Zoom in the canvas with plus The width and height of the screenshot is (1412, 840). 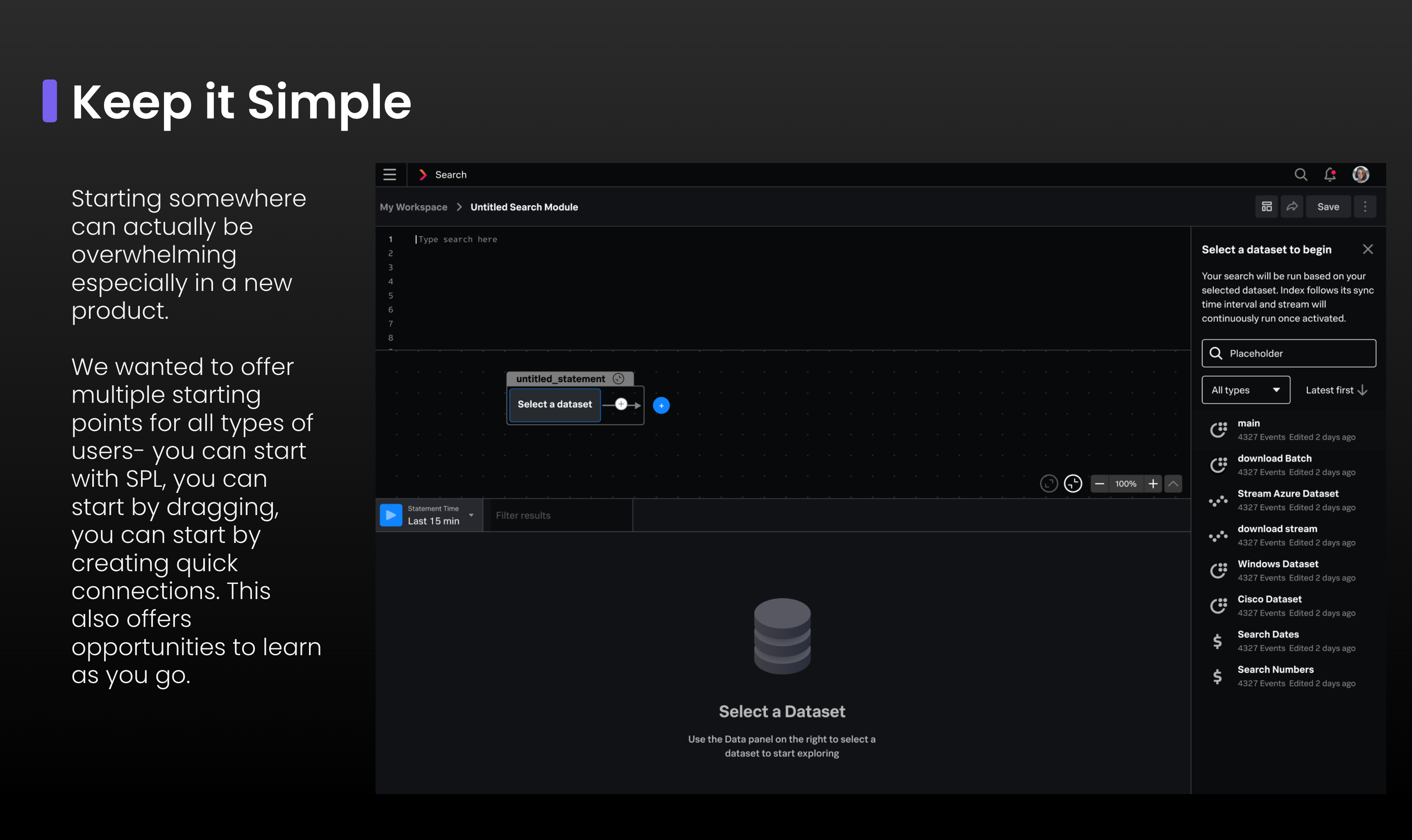coord(1152,484)
